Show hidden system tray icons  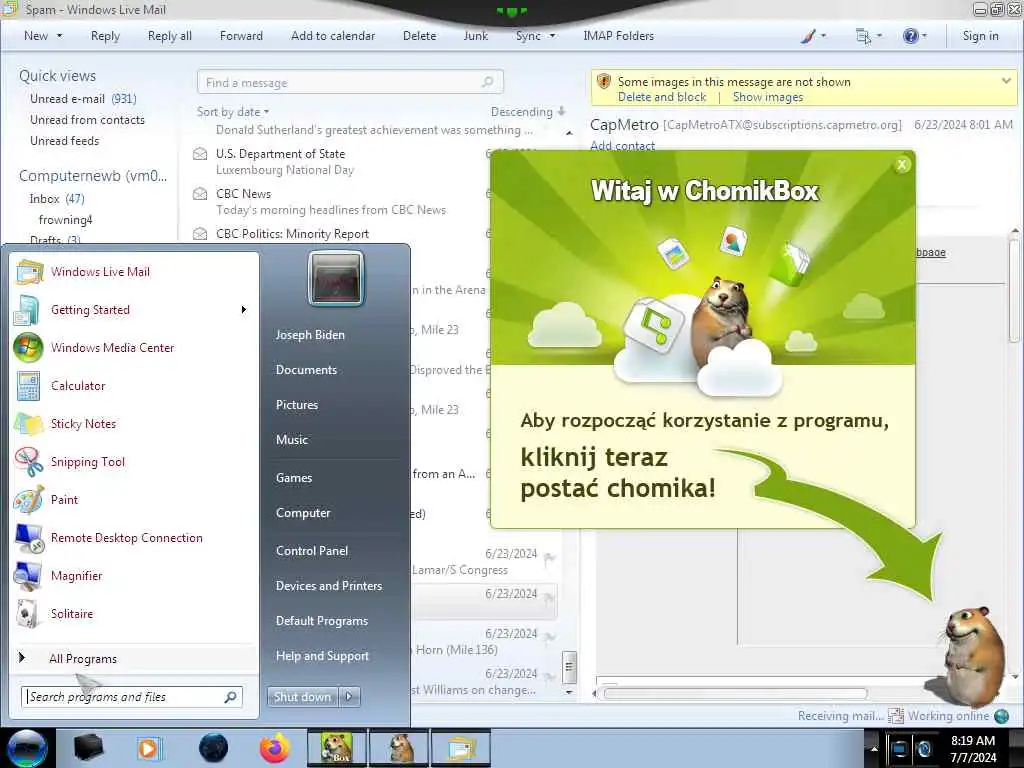(874, 749)
